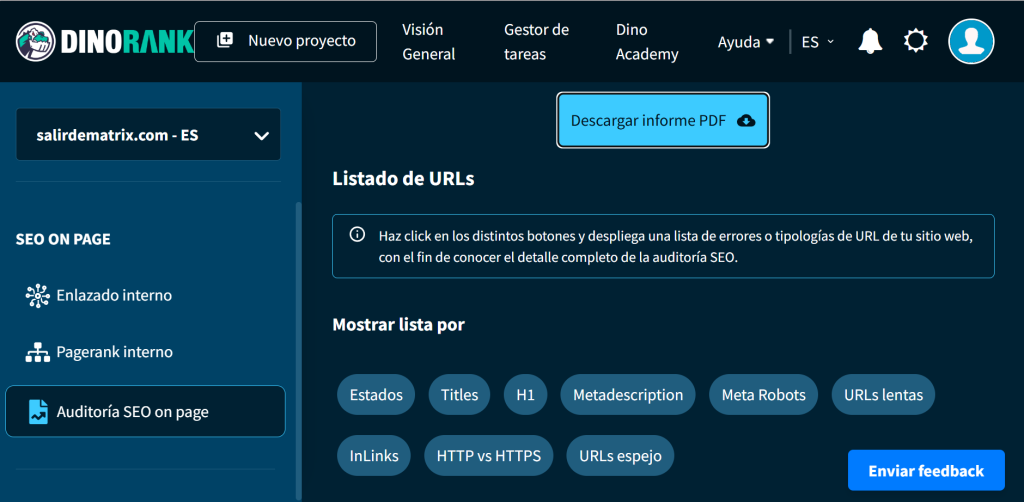Open the notifications bell
This screenshot has height=502, width=1024.
(x=870, y=41)
